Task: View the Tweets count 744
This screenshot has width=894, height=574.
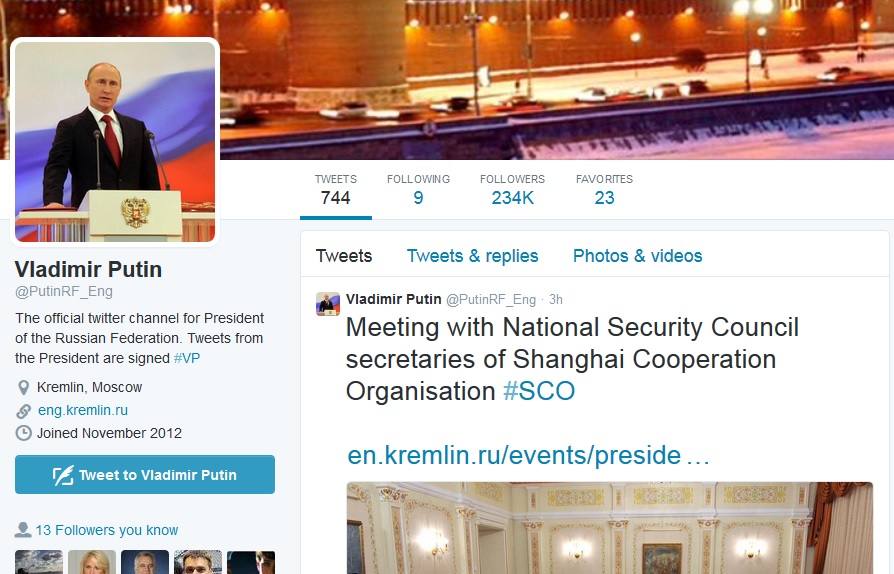Action: [x=336, y=190]
